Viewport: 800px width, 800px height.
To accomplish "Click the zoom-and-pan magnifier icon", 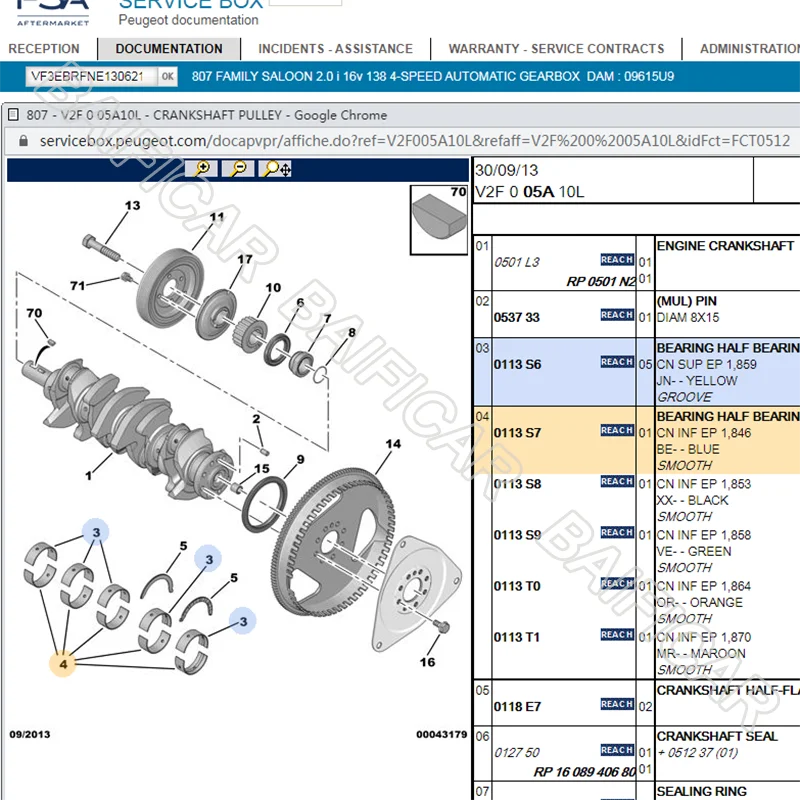I will click(276, 168).
